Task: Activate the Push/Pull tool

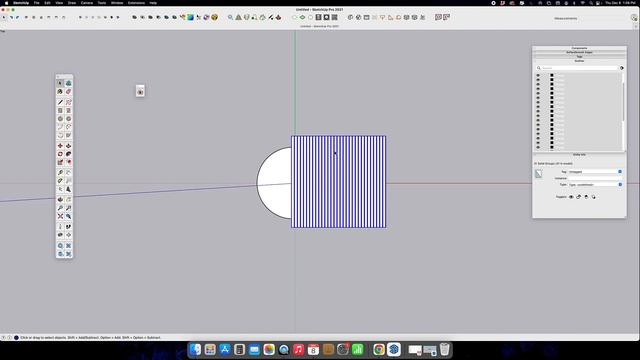Action: [69, 146]
